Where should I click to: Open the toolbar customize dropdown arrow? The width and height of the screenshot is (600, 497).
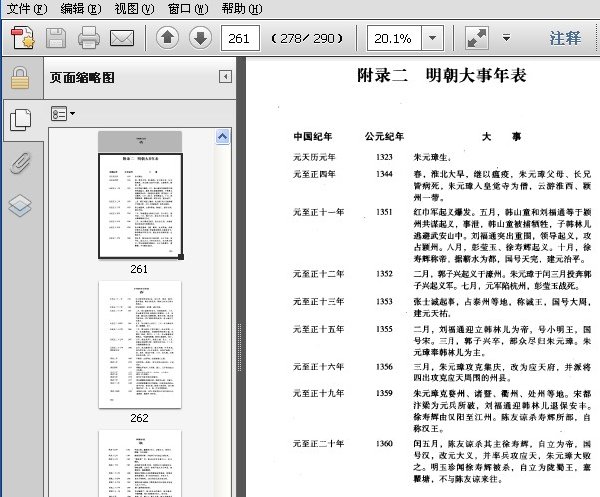(x=506, y=38)
